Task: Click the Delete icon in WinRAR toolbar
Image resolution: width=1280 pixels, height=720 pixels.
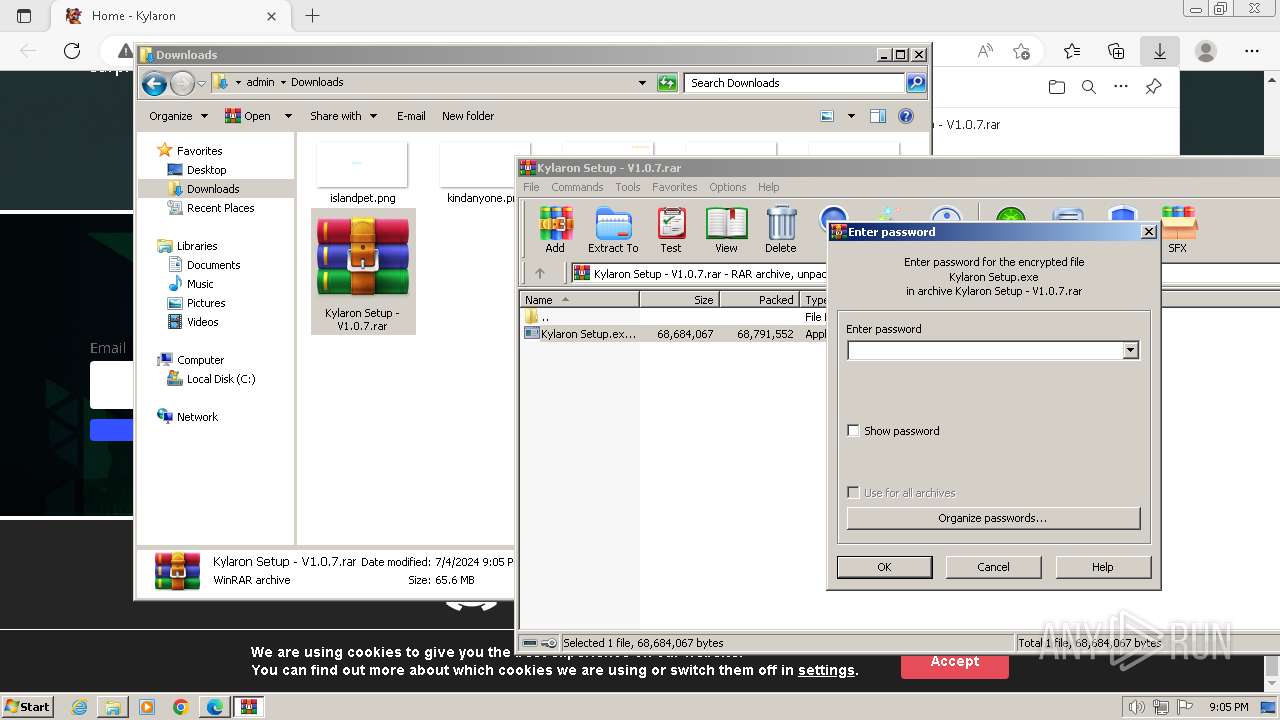Action: pyautogui.click(x=781, y=230)
